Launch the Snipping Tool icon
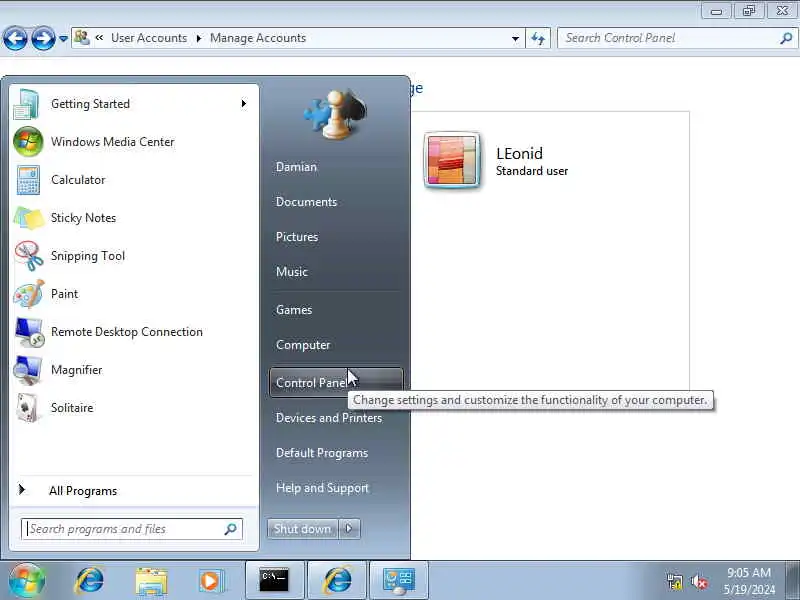 [x=29, y=256]
